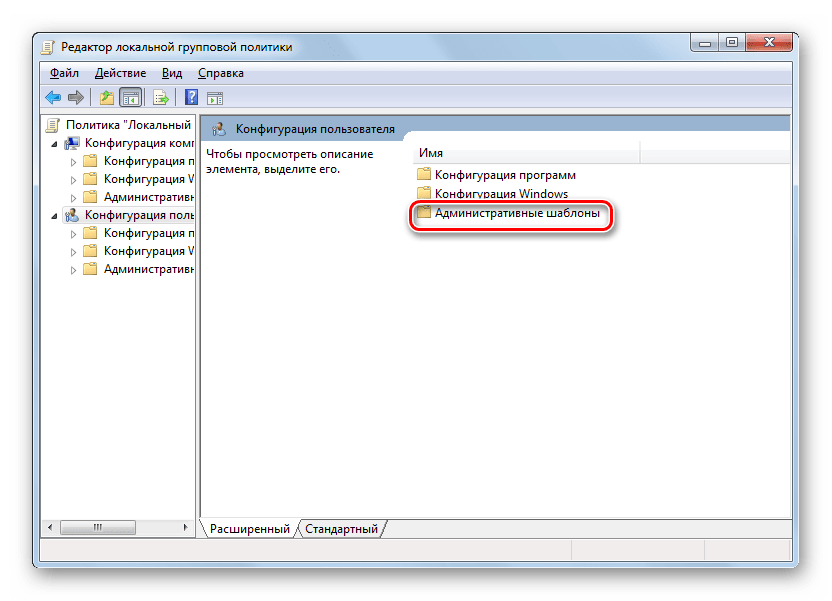Click the computer icon of Конфигурация комп

[72, 143]
